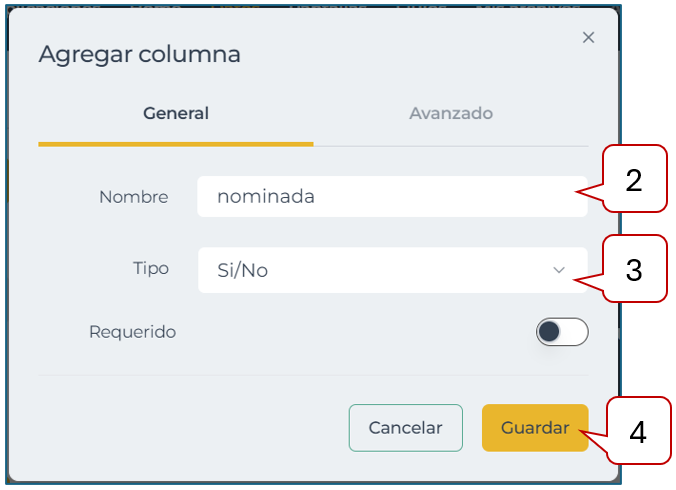The height and width of the screenshot is (490, 676).
Task: Click the selected Si/No value
Action: tap(243, 270)
